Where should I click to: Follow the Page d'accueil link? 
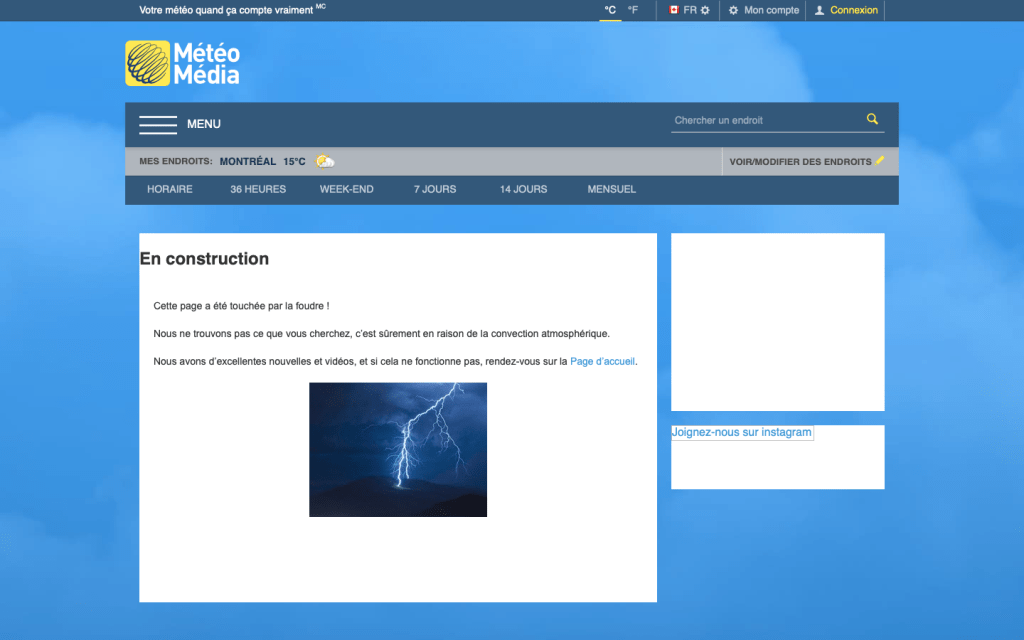coord(602,362)
